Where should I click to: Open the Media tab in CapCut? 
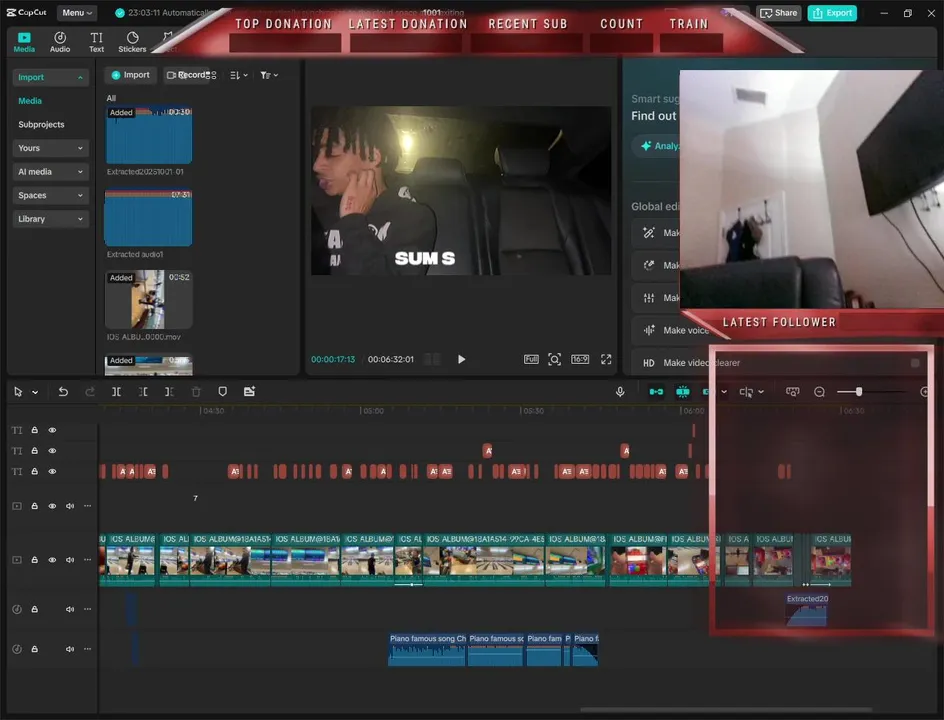(x=24, y=42)
